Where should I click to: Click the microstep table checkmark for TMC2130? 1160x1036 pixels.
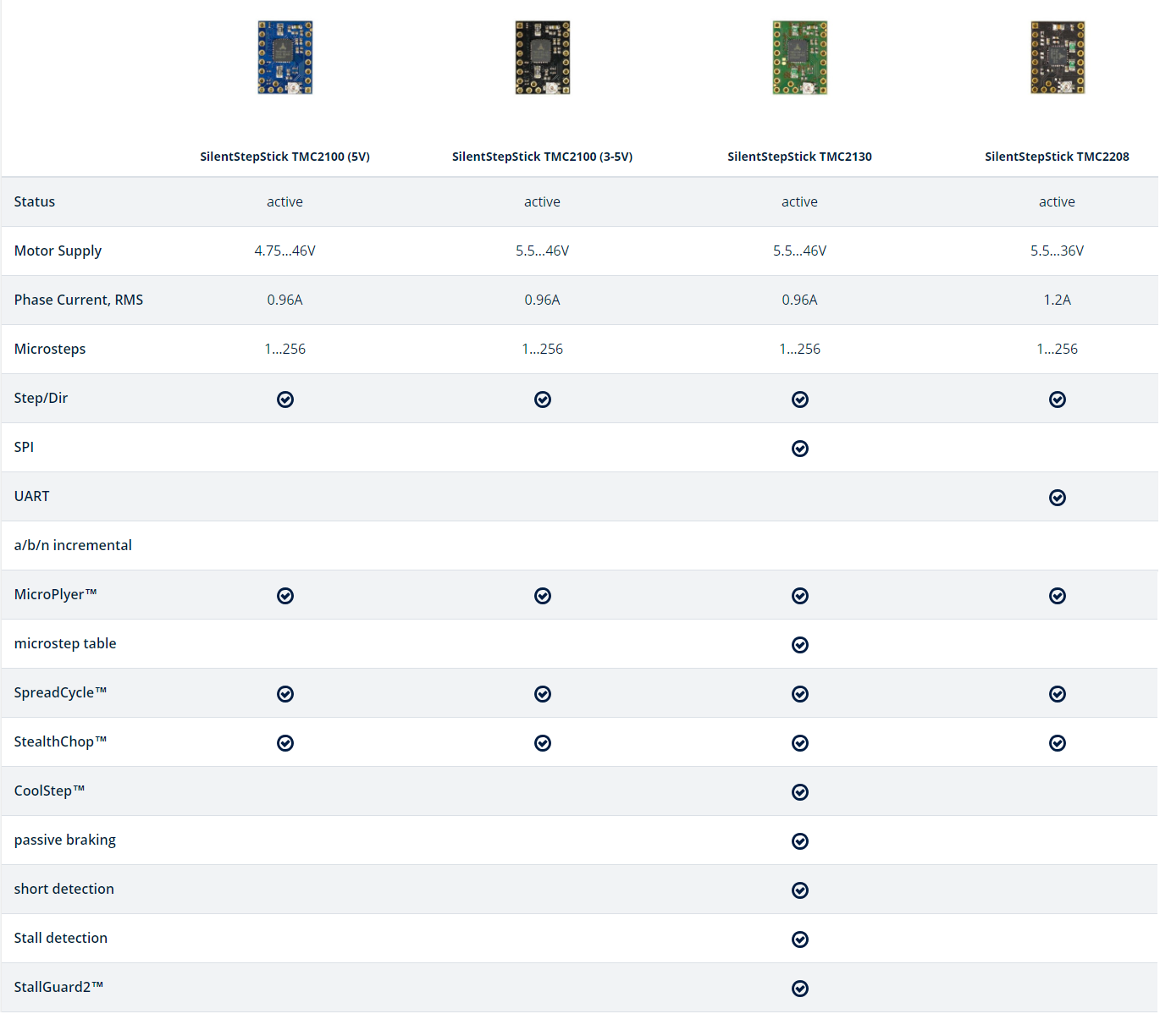[799, 644]
